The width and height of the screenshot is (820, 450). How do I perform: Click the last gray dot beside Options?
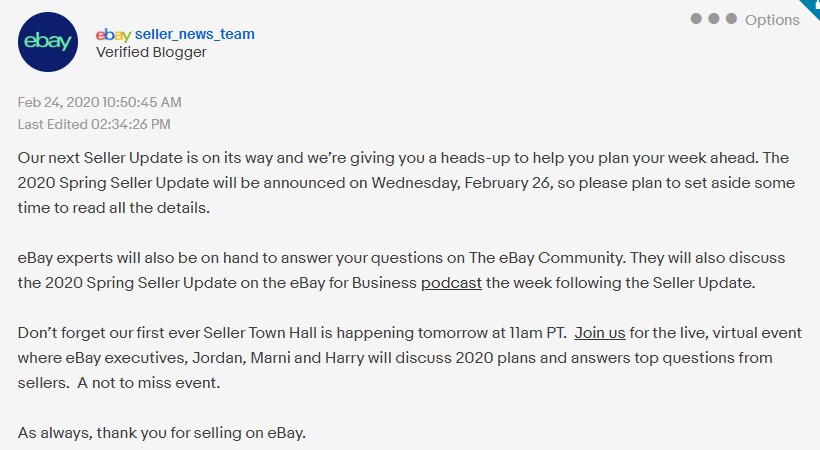tap(732, 19)
